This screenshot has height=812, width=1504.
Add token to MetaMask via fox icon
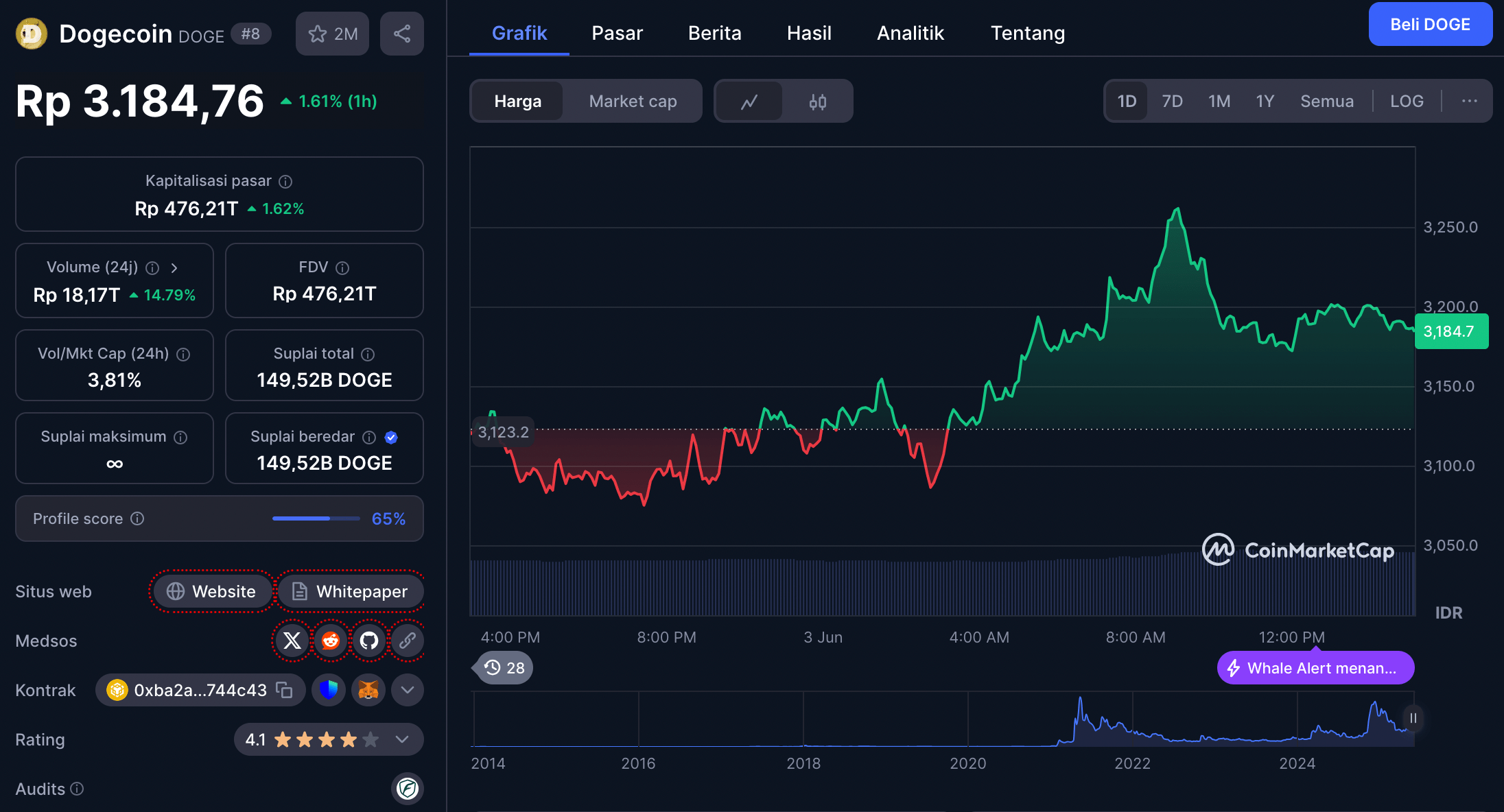tap(368, 690)
